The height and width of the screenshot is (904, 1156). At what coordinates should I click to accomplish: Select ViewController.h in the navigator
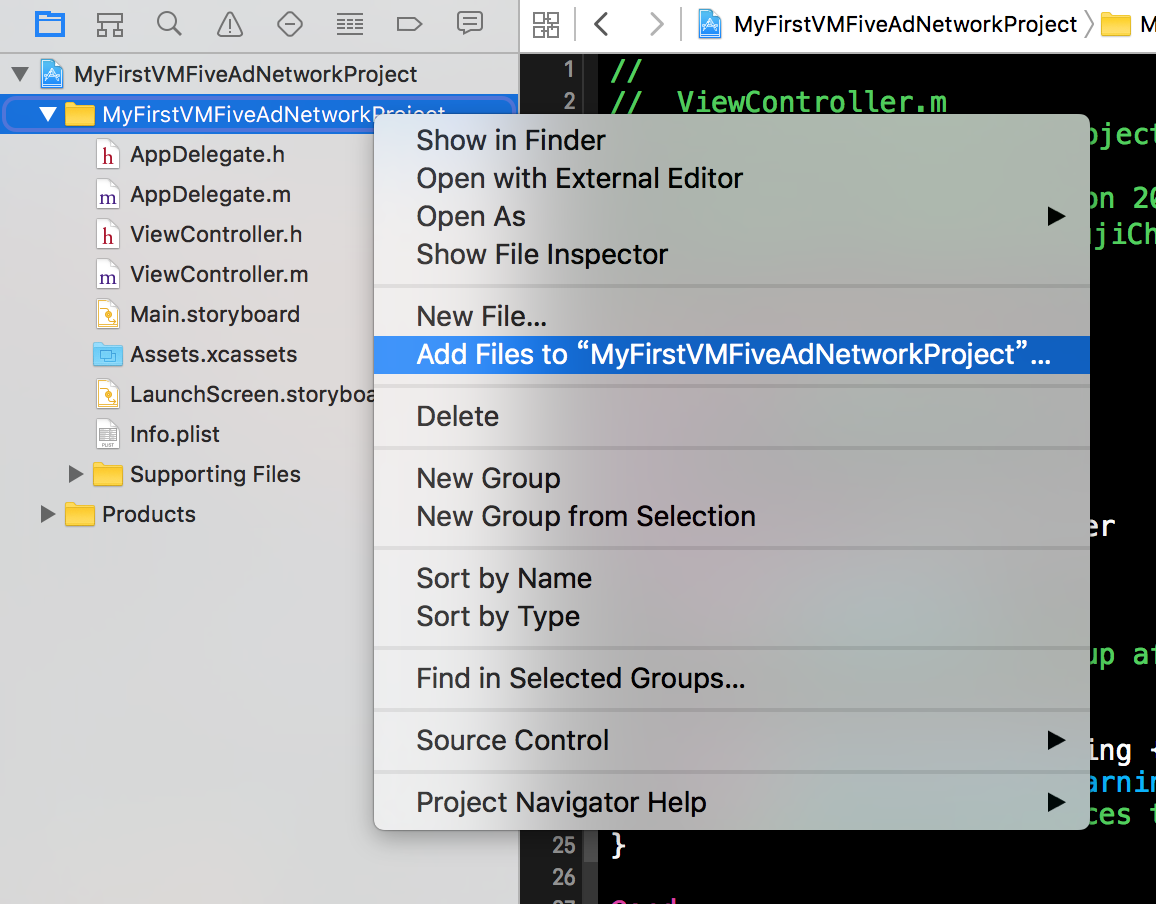point(216,234)
